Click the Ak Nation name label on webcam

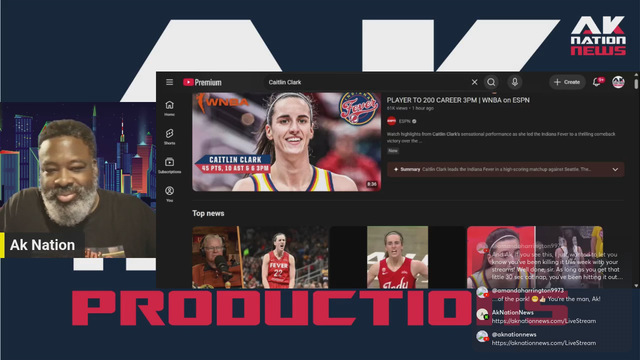click(x=42, y=245)
